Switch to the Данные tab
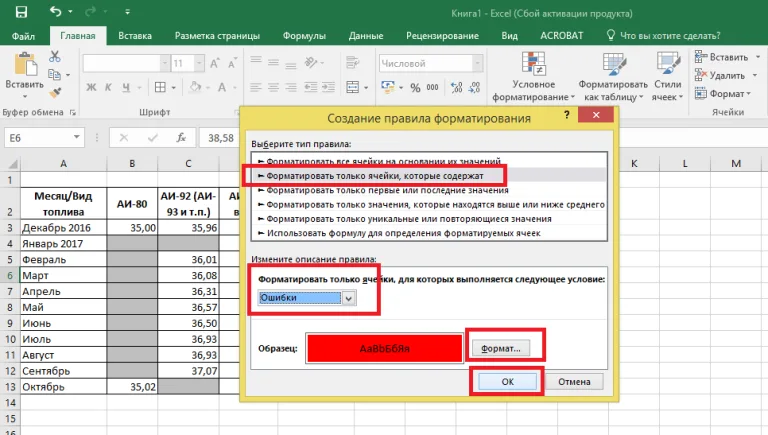The width and height of the screenshot is (768, 435). 366,36
